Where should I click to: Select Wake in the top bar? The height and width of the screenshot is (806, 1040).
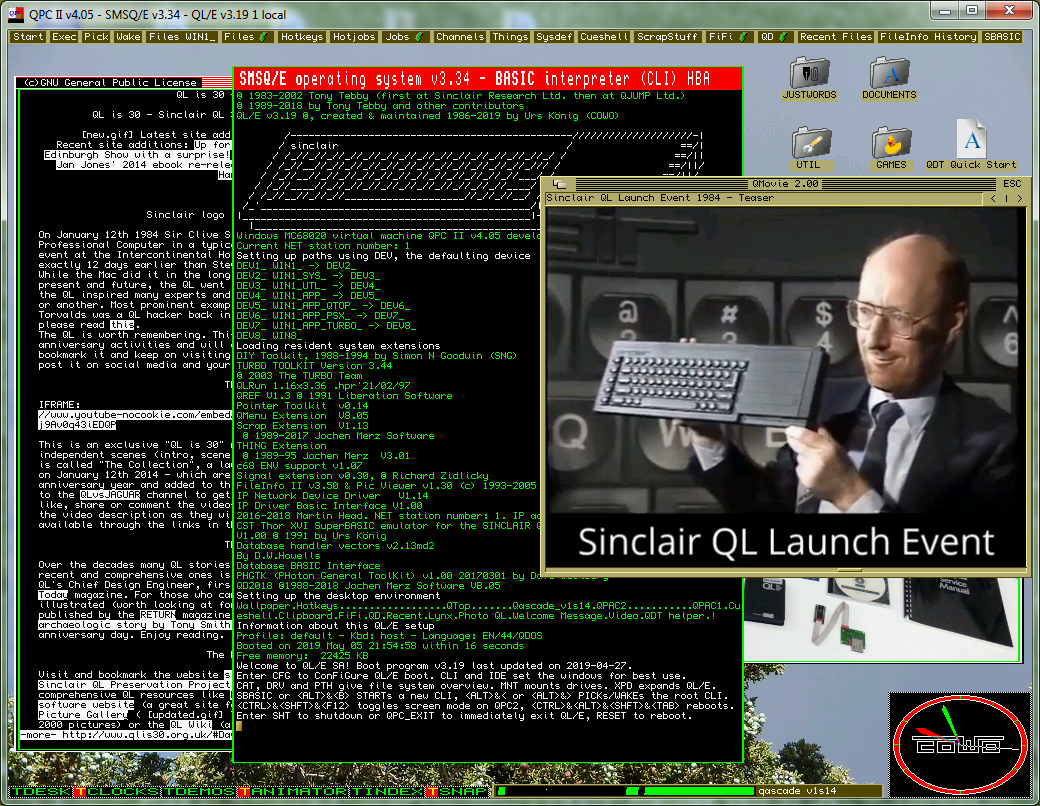(128, 37)
